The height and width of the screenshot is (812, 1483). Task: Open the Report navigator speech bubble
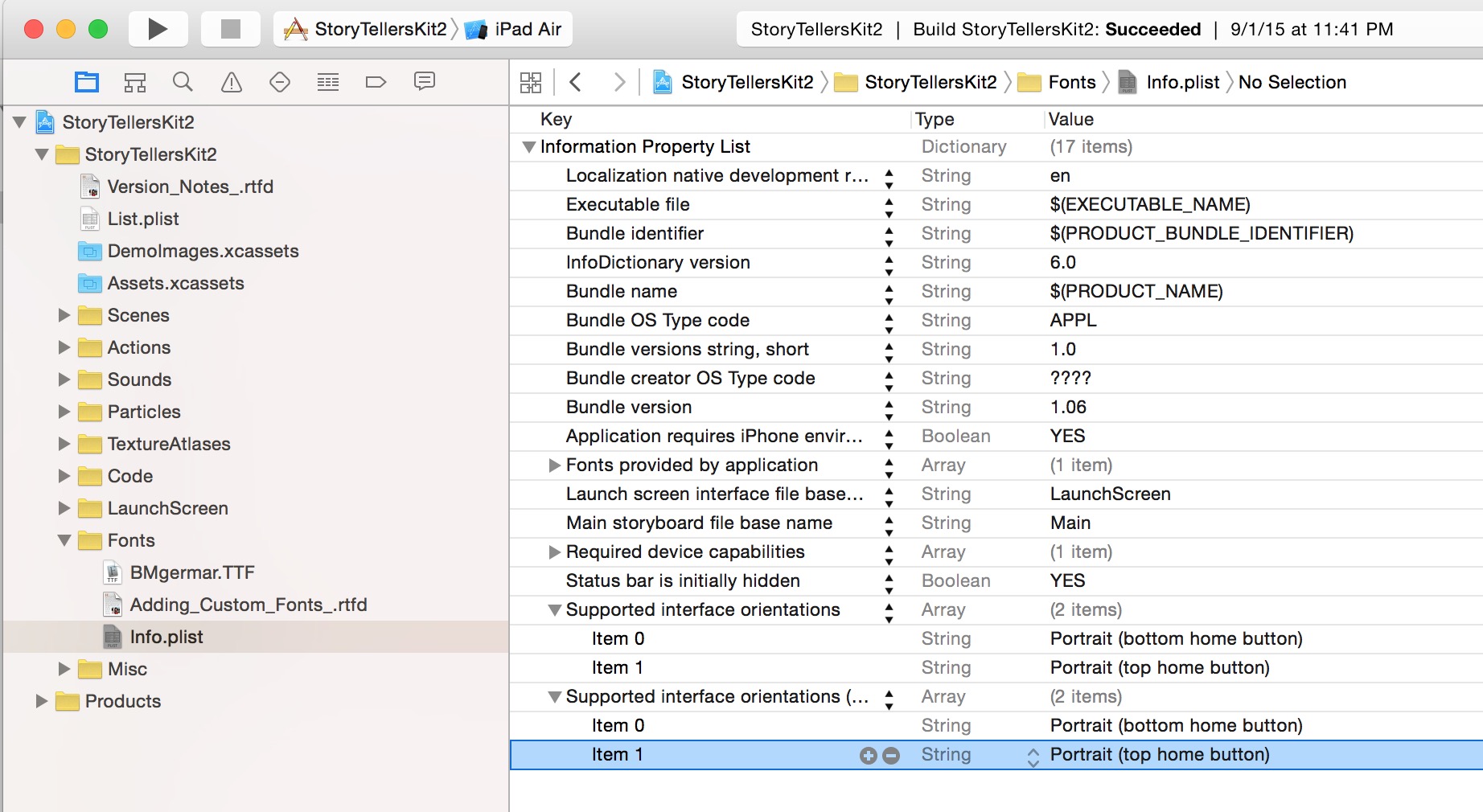coord(424,81)
